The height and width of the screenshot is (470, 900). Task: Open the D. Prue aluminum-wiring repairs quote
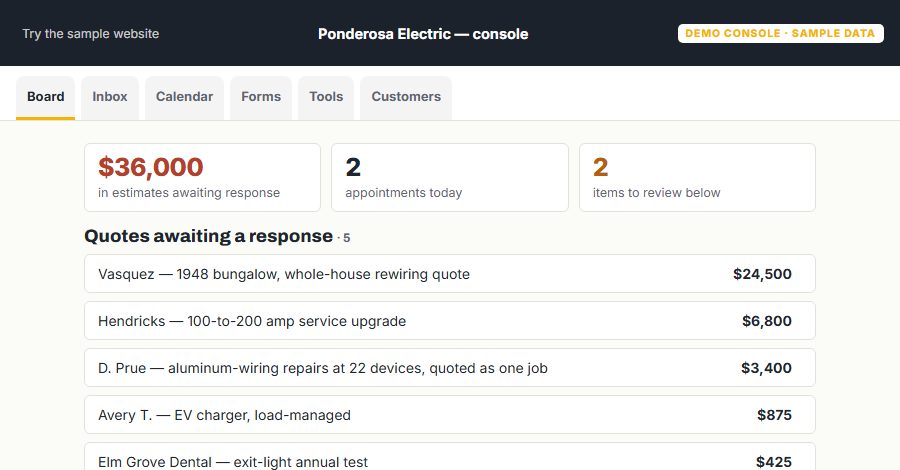point(450,368)
